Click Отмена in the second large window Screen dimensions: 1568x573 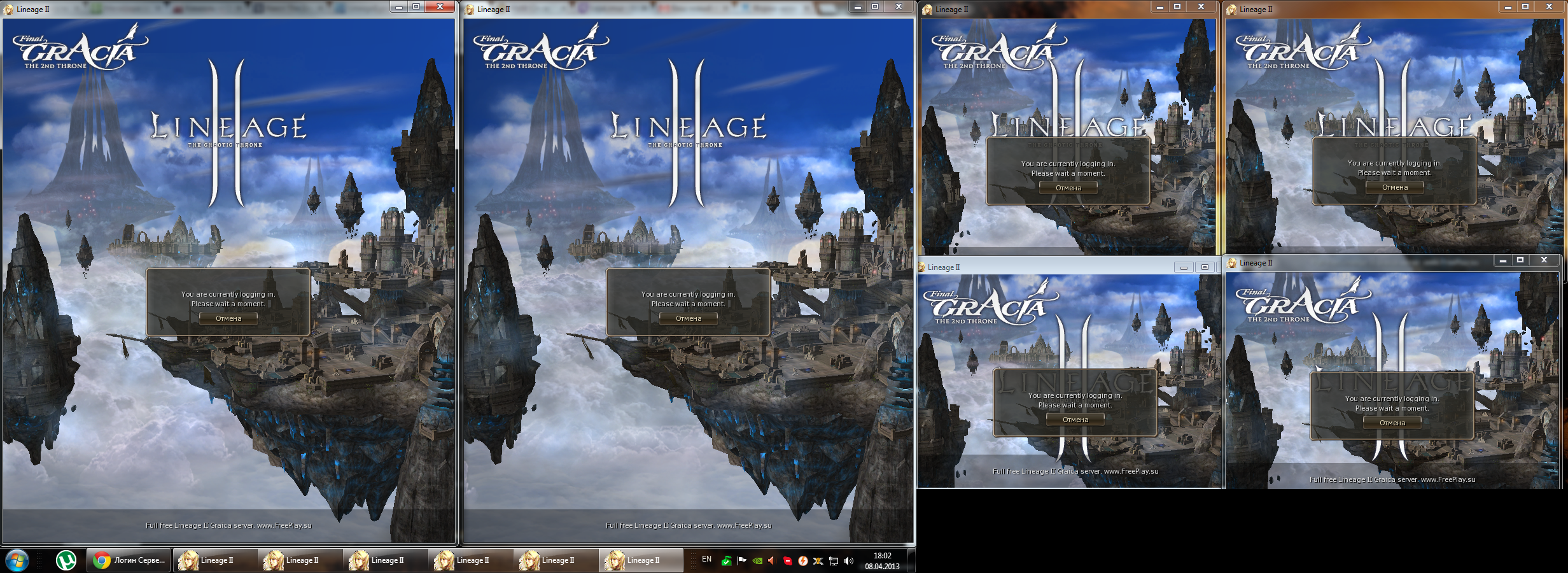(x=689, y=318)
